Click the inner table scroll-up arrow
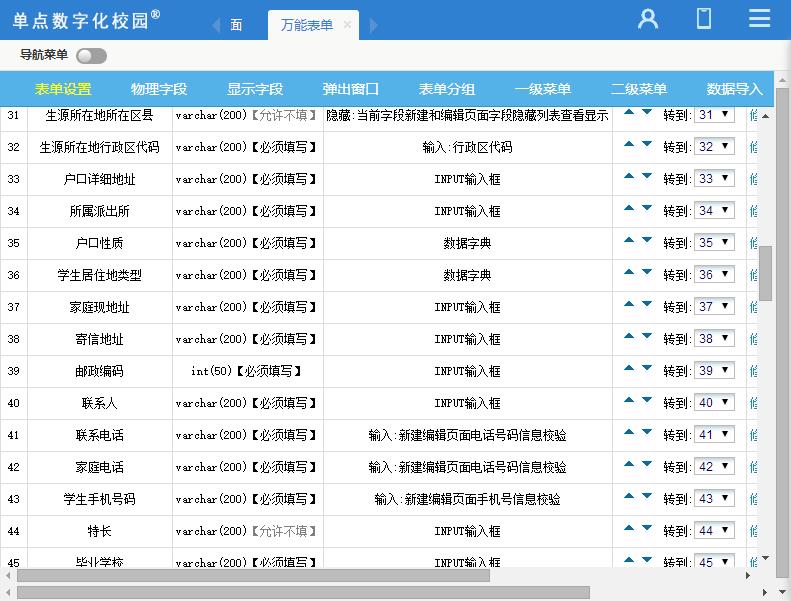 765,116
